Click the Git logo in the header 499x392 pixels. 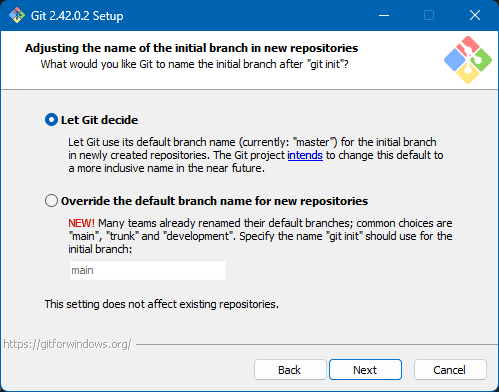tap(468, 60)
